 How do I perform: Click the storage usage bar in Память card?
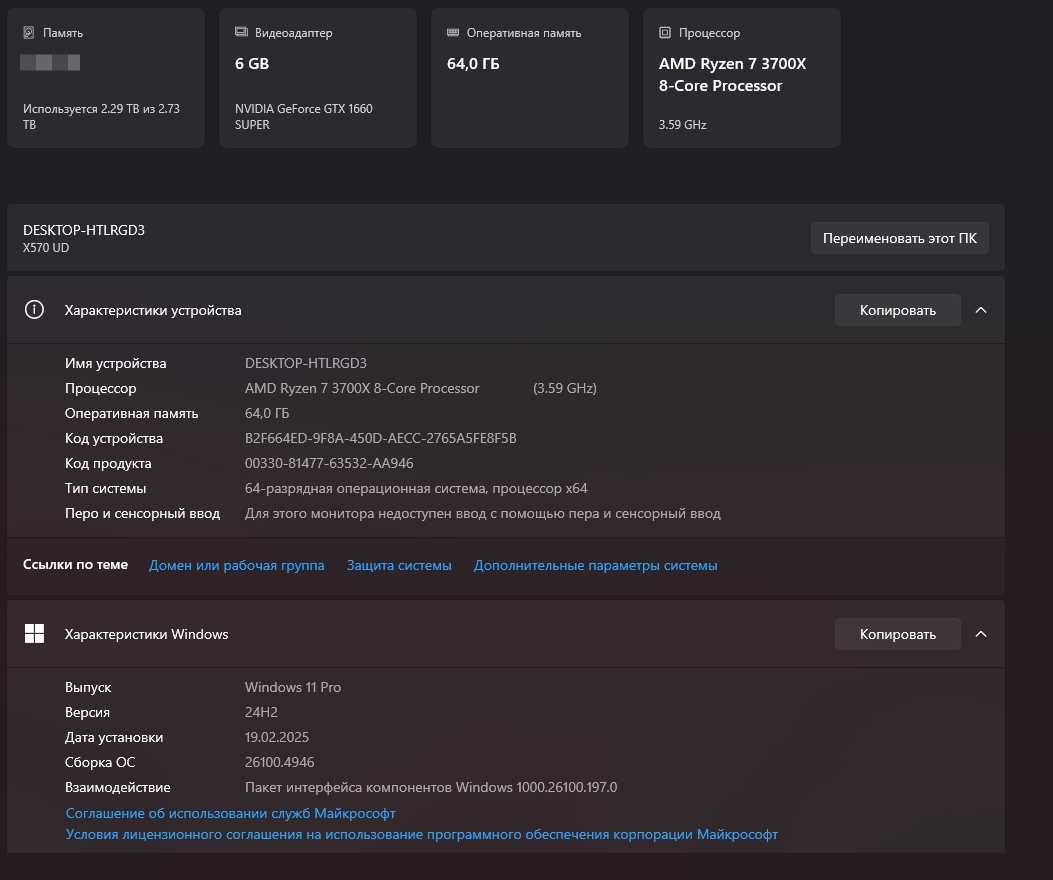50,62
